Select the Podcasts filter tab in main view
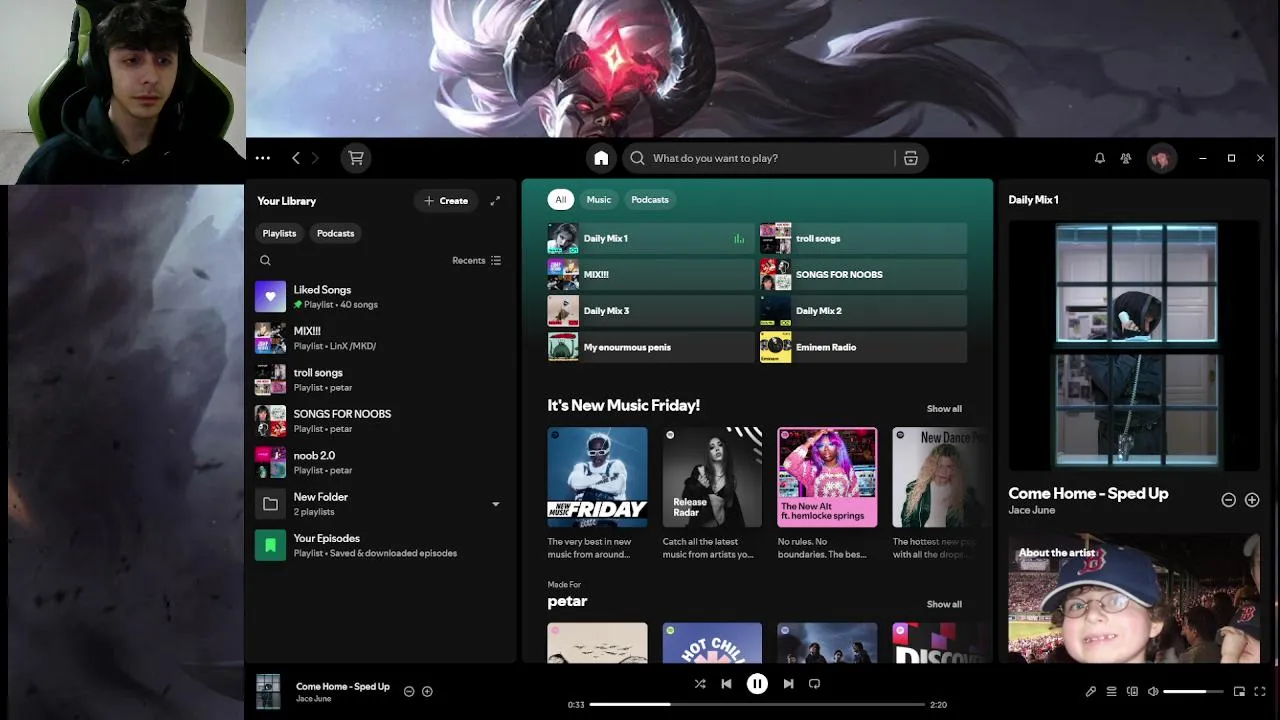 (650, 199)
